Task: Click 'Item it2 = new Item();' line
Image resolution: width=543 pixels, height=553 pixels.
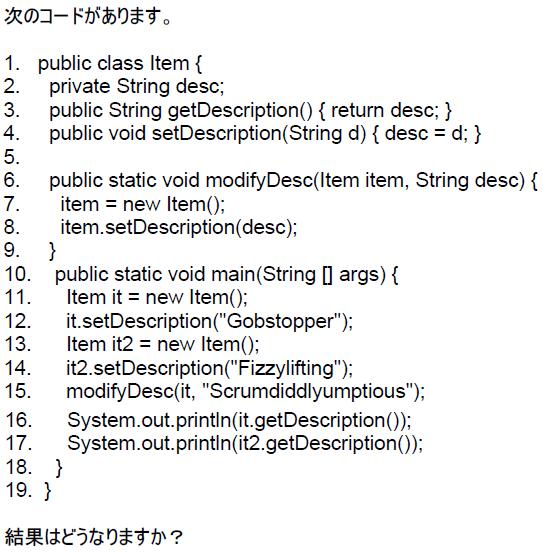Action: 163,345
